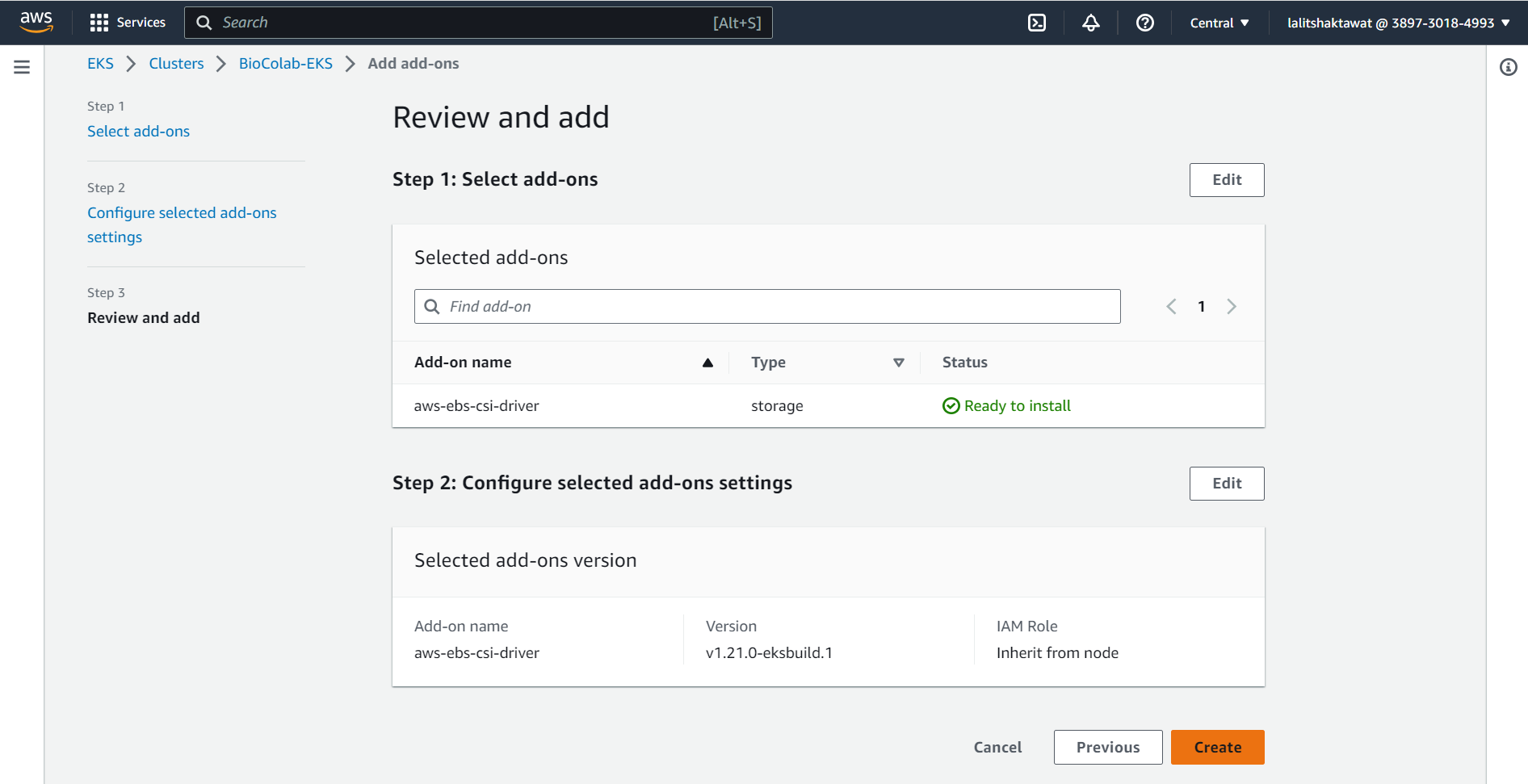Click the storage type cell

[x=777, y=406]
